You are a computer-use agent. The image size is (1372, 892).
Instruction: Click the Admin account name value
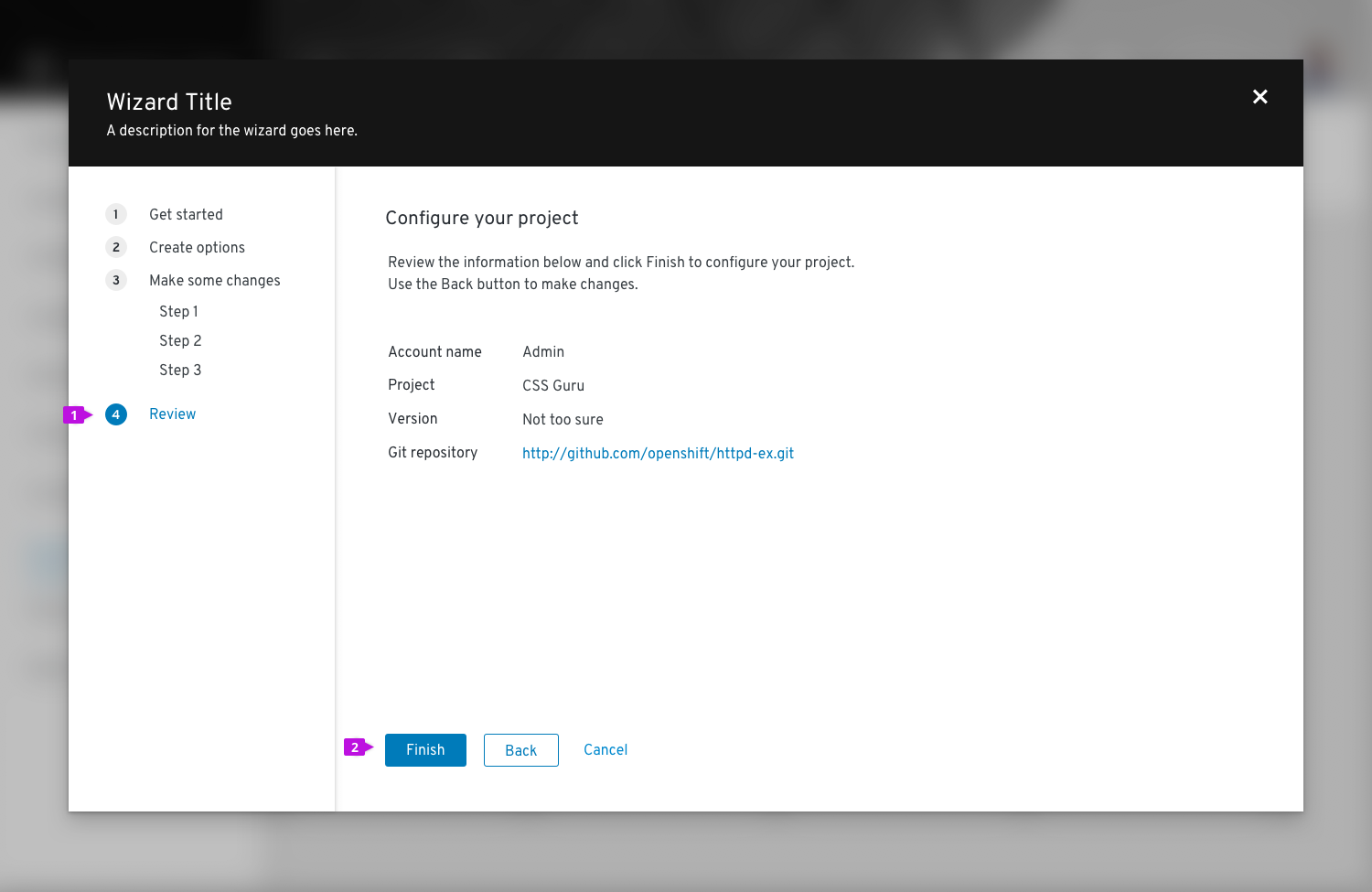click(x=543, y=351)
